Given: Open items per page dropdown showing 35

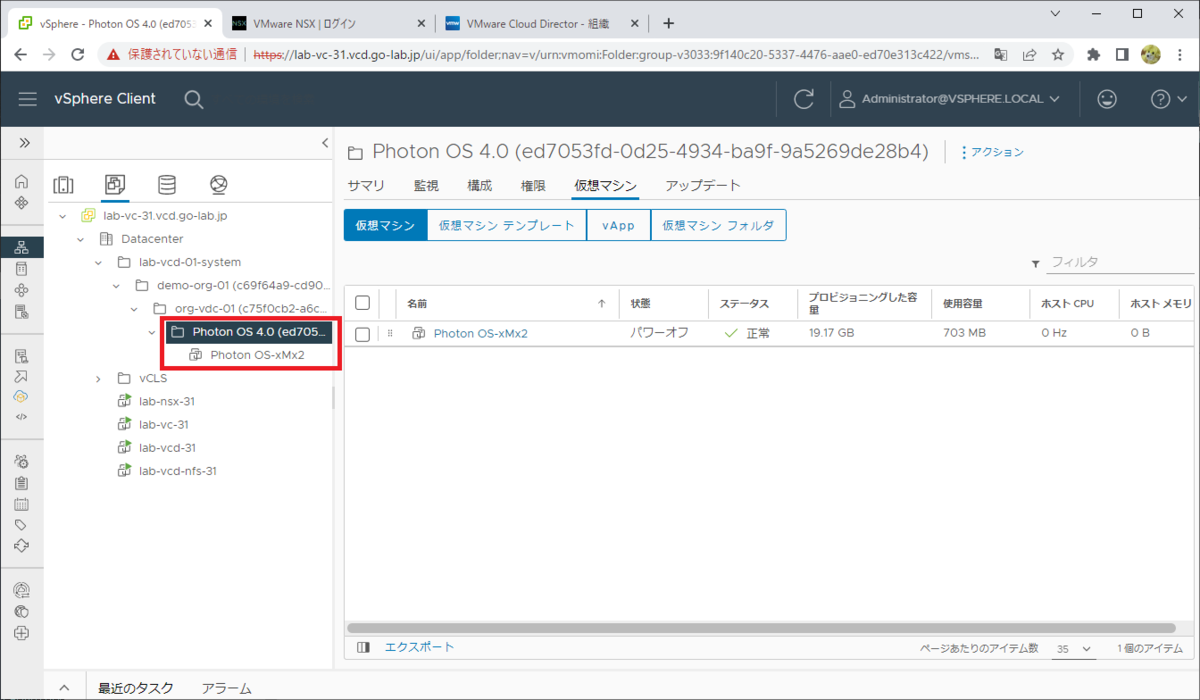Looking at the screenshot, I should point(1072,649).
